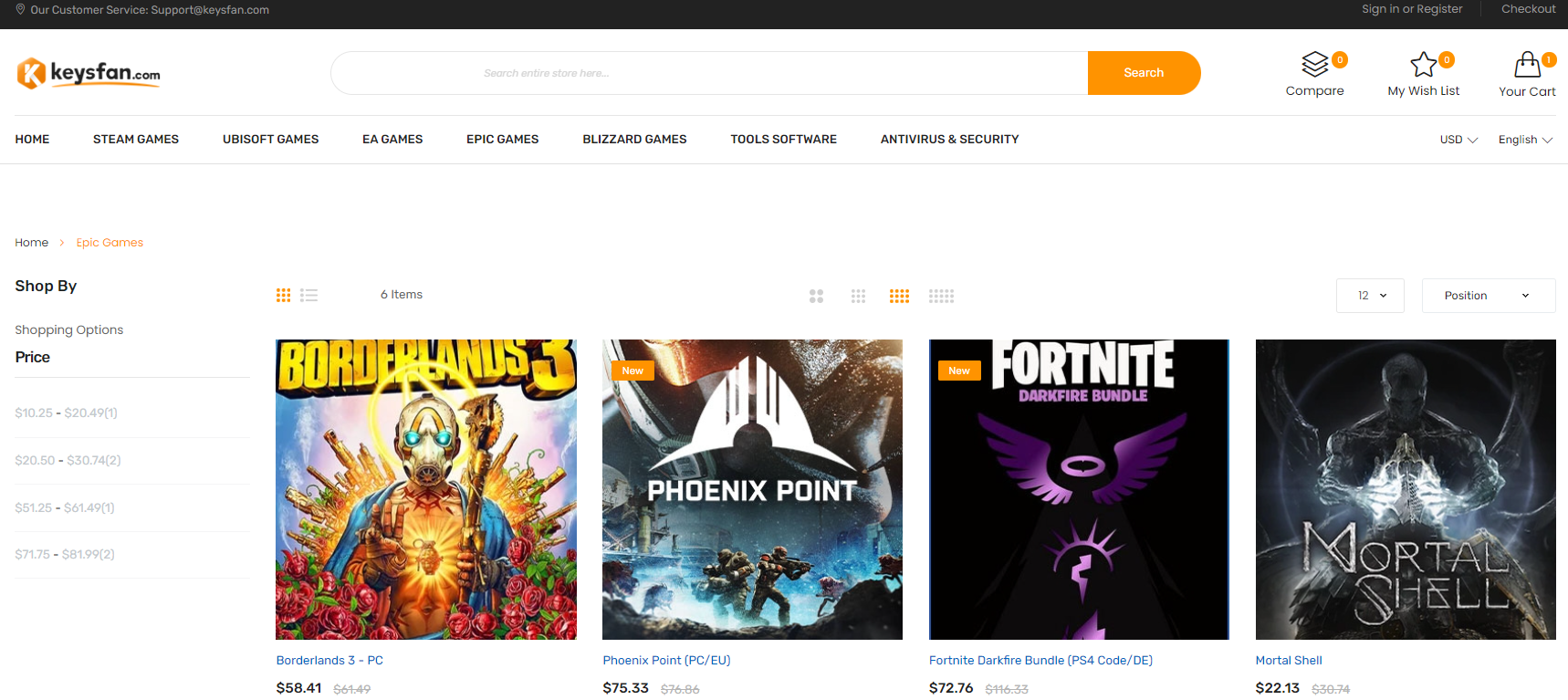This screenshot has width=1568, height=700.
Task: Open the Borderlands 3 - PC product link
Action: tap(329, 661)
